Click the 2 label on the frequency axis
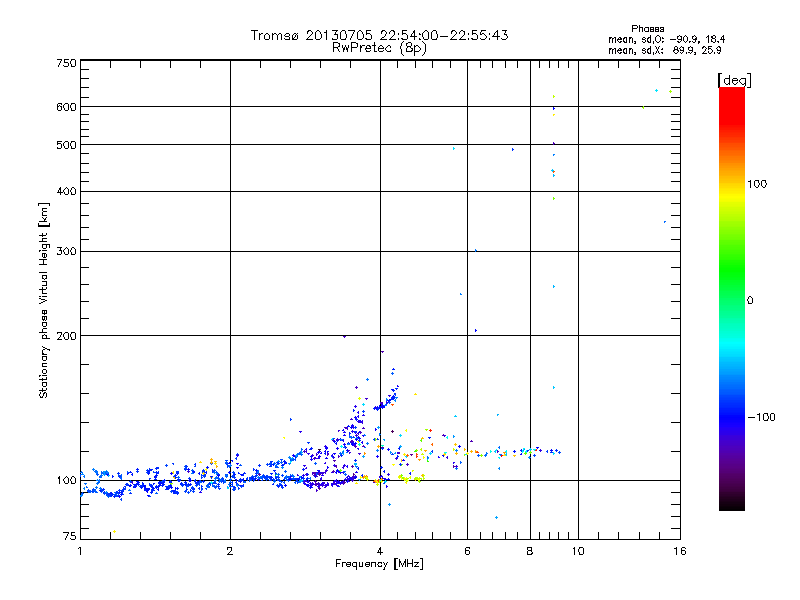 (230, 551)
